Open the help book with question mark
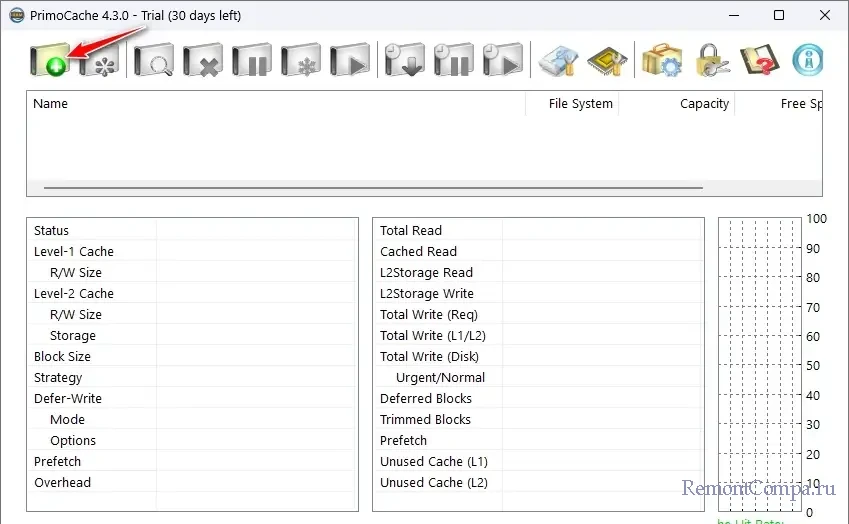Viewport: 849px width, 524px height. (759, 60)
